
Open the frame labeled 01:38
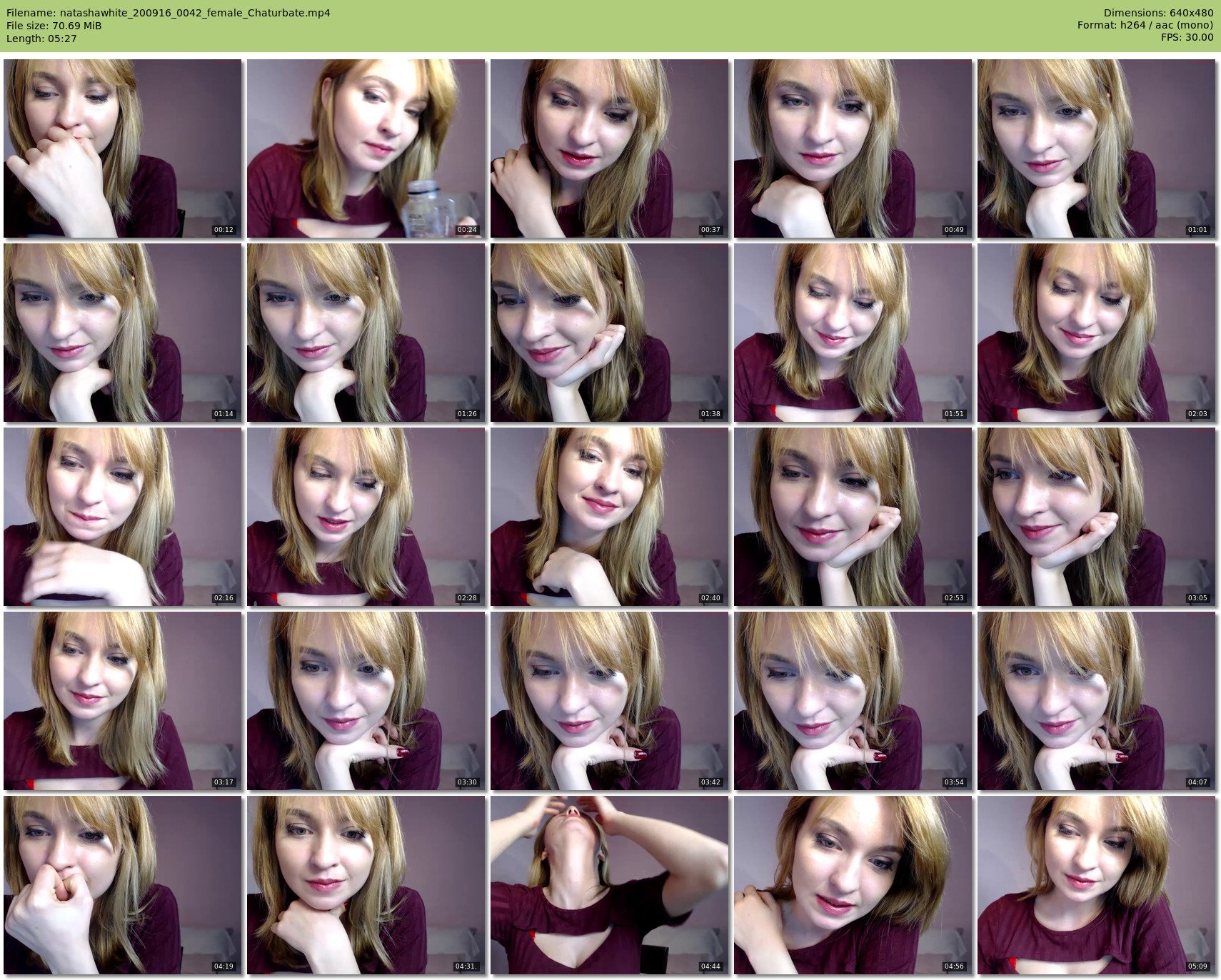609,333
